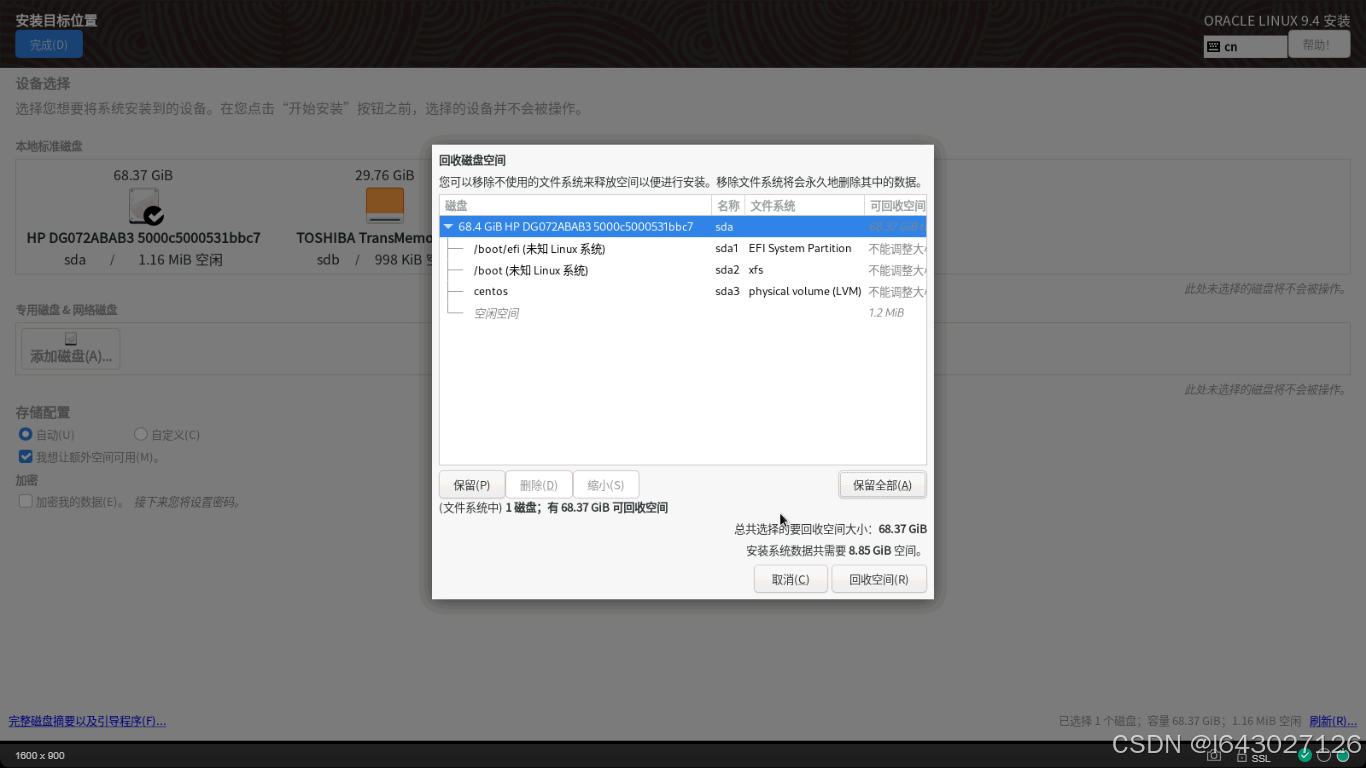Click the sda2 name cell
Viewport: 1366px width, 768px height.
click(727, 270)
